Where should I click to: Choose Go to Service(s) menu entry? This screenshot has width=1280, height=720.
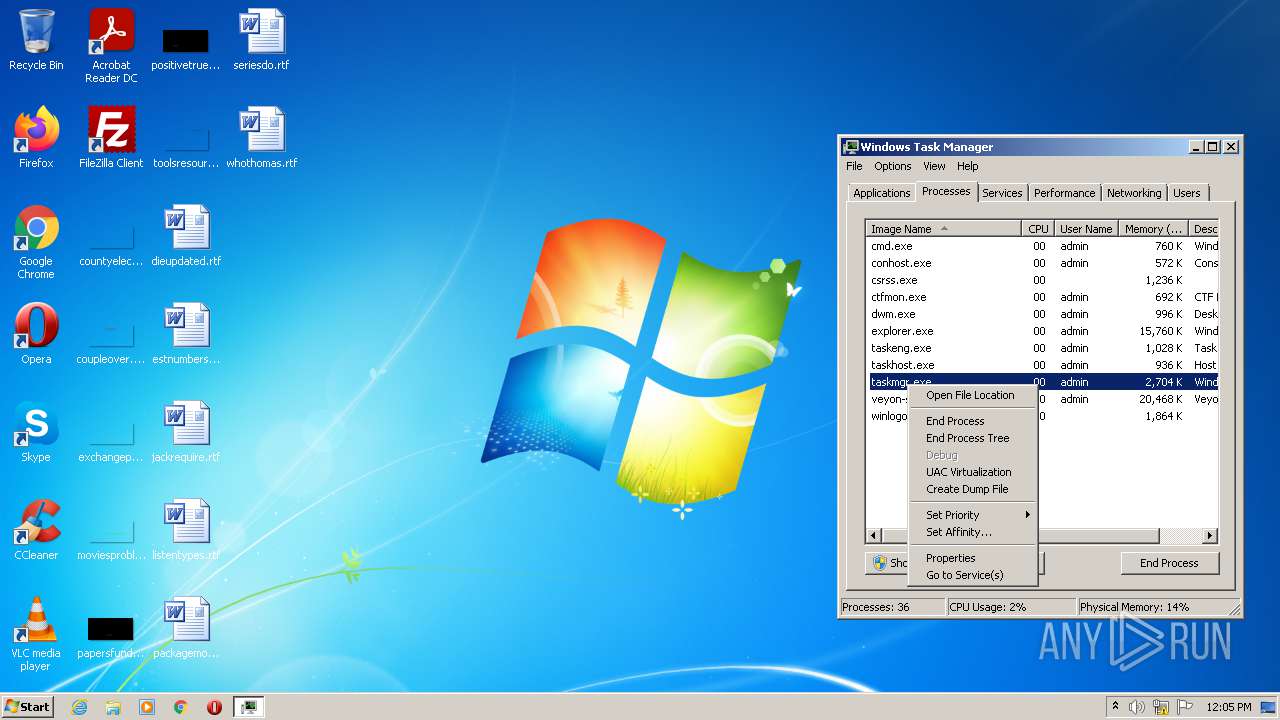972,575
